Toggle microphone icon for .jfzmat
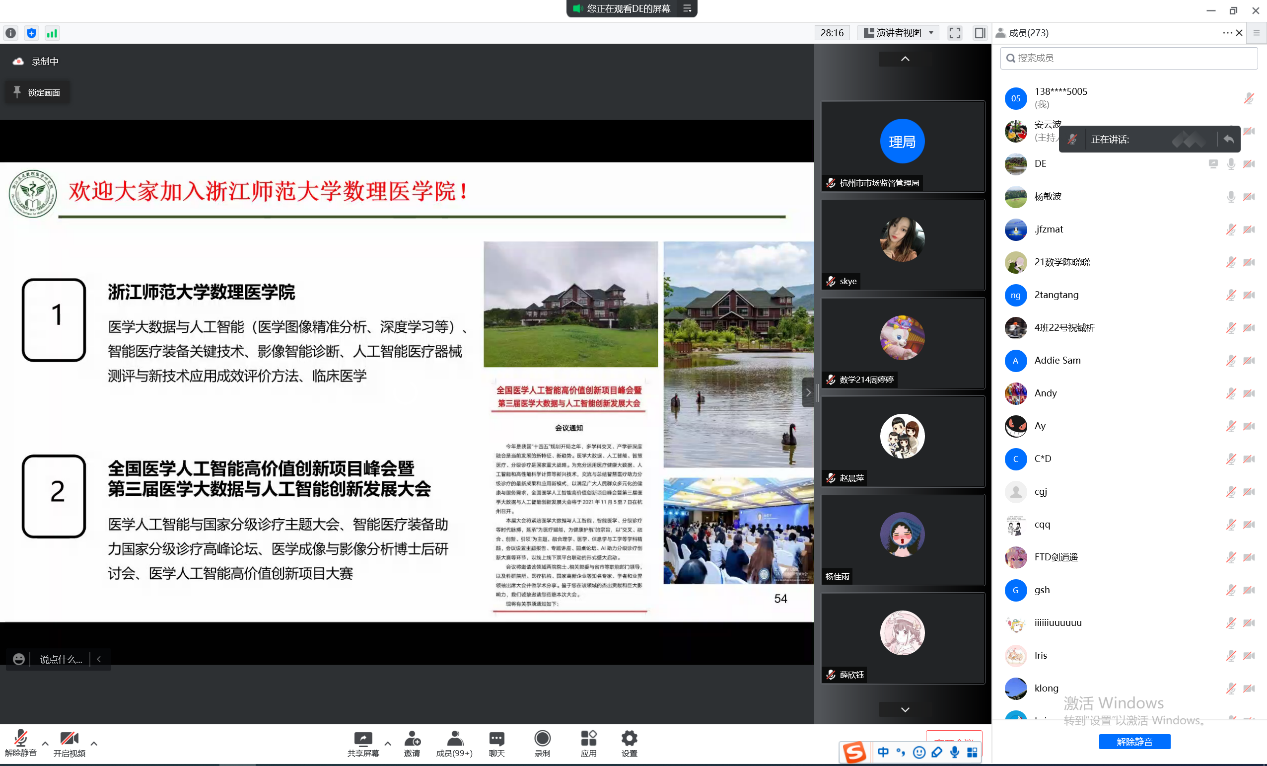Viewport: 1267px width, 766px height. click(x=1231, y=229)
